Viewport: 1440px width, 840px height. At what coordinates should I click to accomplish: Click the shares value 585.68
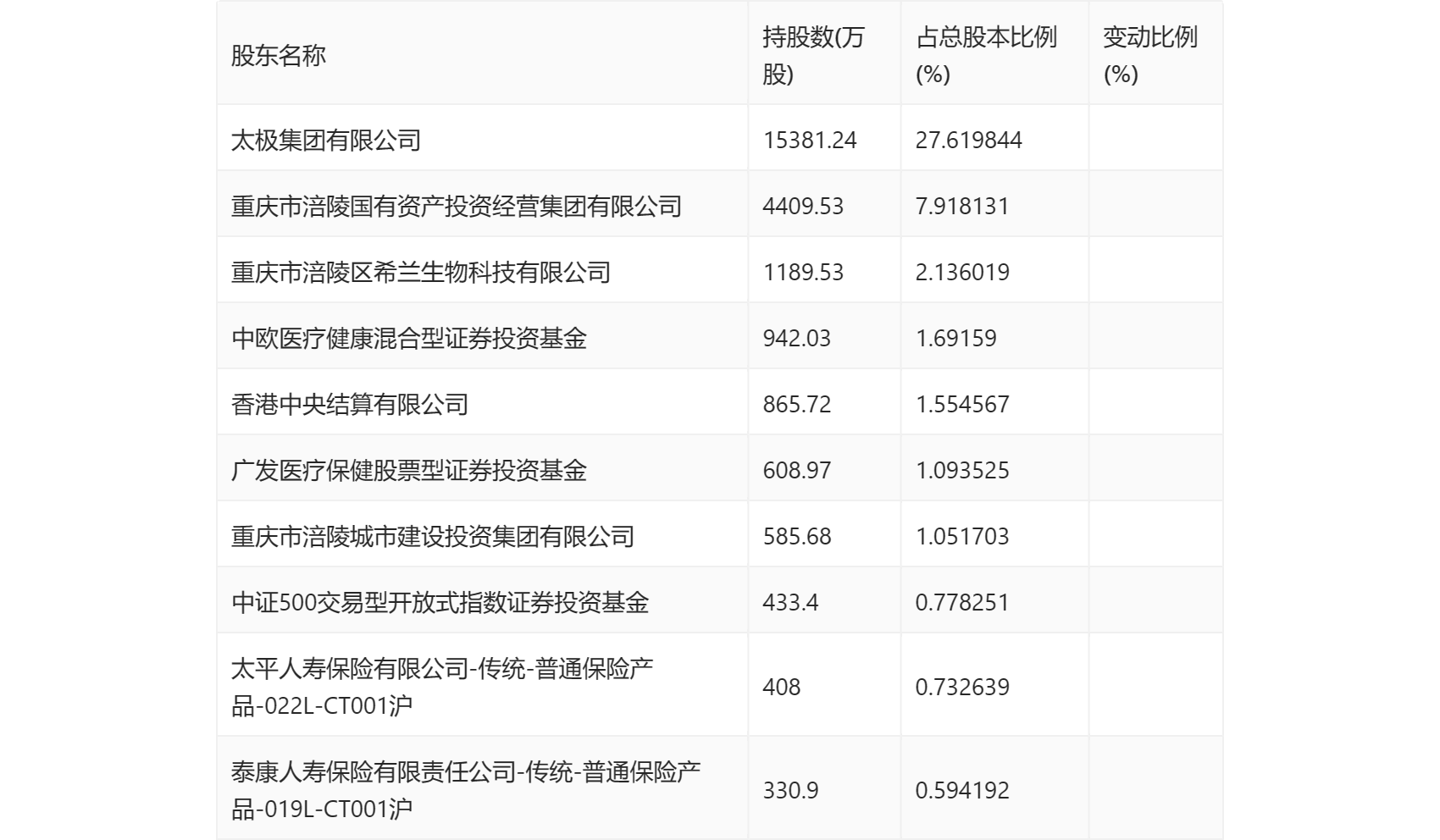[796, 536]
